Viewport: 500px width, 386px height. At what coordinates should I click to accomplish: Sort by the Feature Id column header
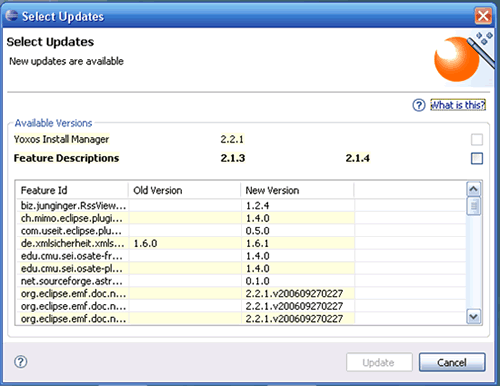[72, 190]
